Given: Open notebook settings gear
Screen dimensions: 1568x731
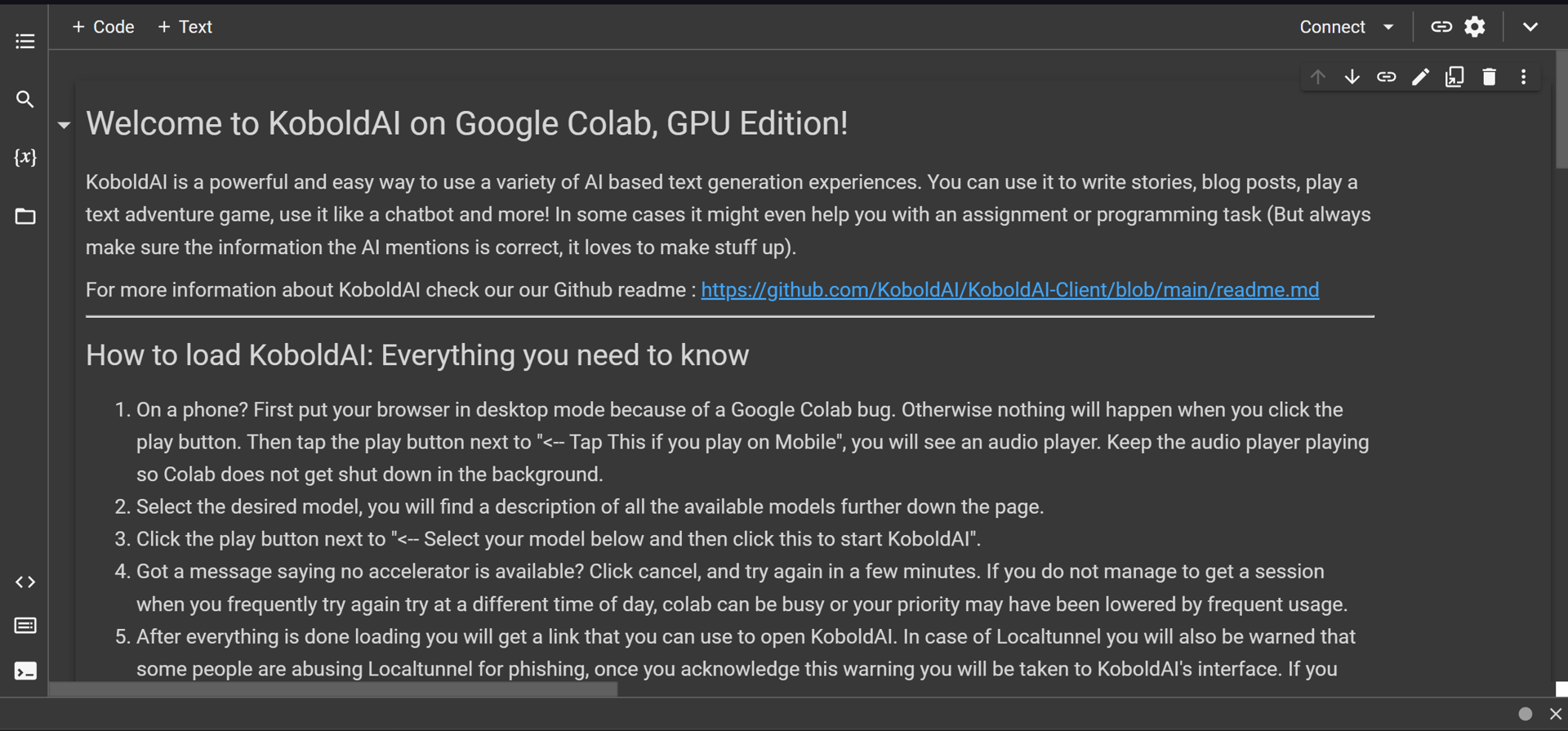Looking at the screenshot, I should [1475, 27].
